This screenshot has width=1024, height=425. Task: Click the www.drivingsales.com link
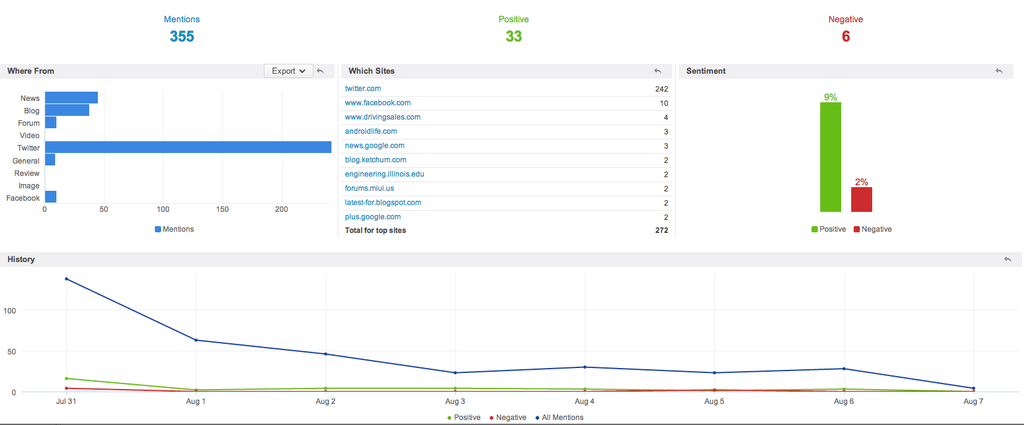382,117
